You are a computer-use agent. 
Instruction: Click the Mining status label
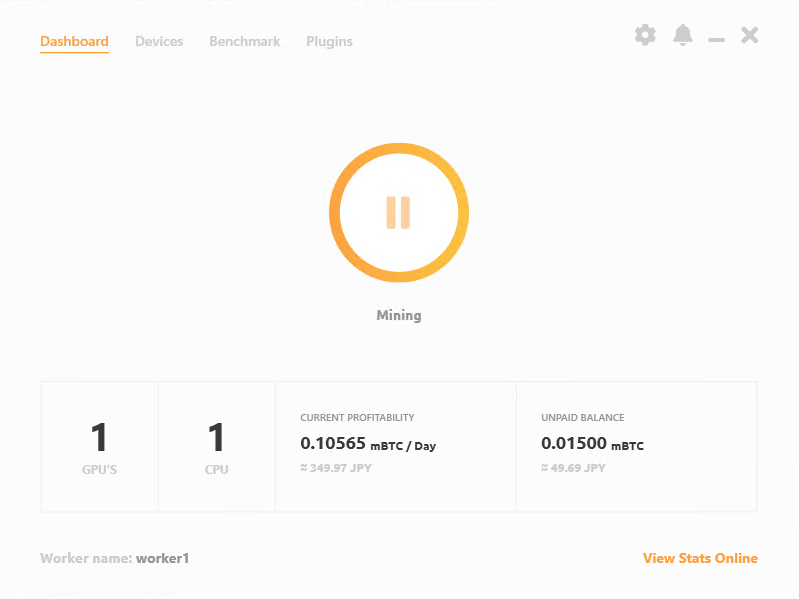tap(398, 315)
